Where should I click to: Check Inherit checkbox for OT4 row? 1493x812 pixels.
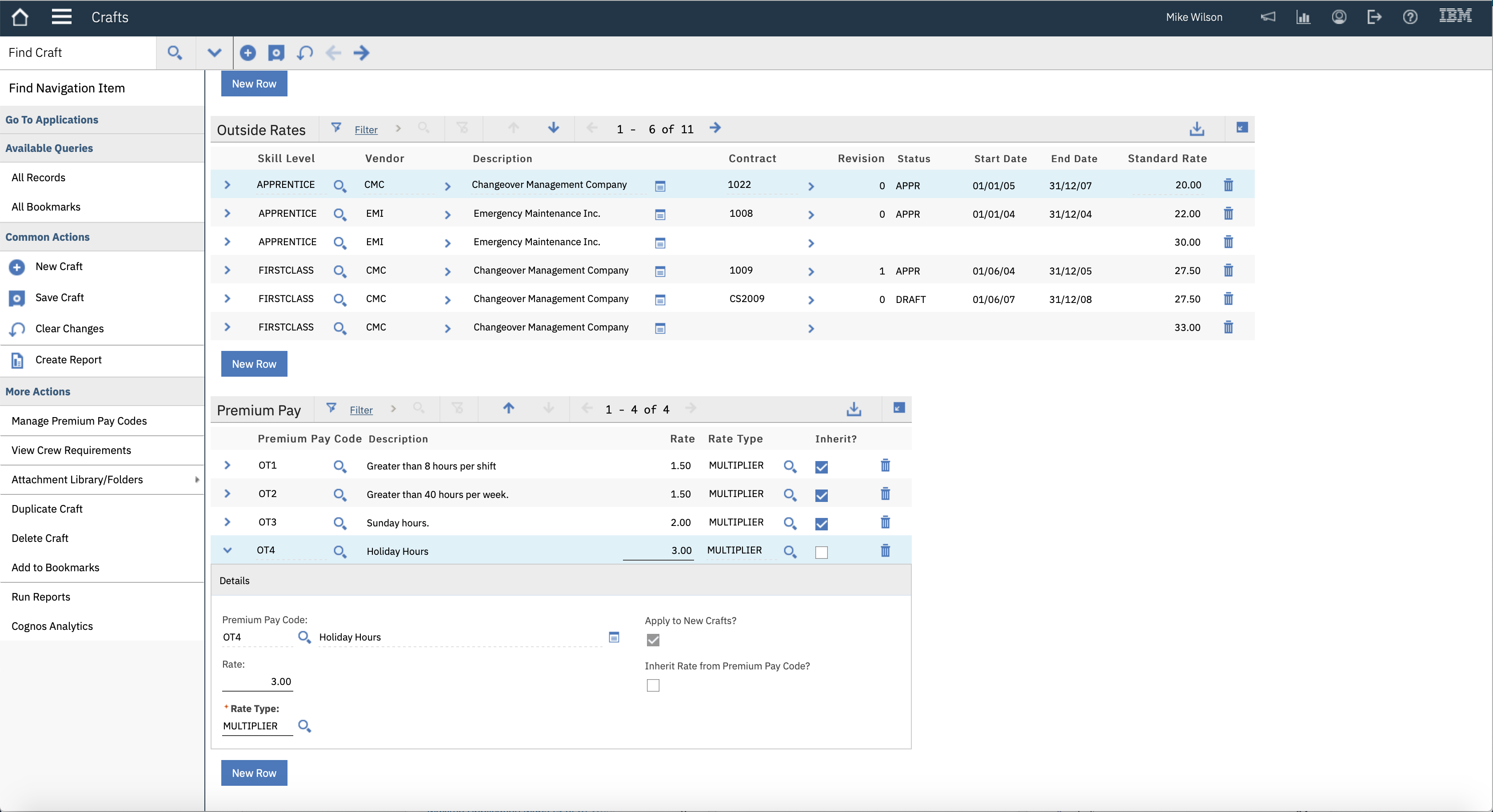(821, 552)
